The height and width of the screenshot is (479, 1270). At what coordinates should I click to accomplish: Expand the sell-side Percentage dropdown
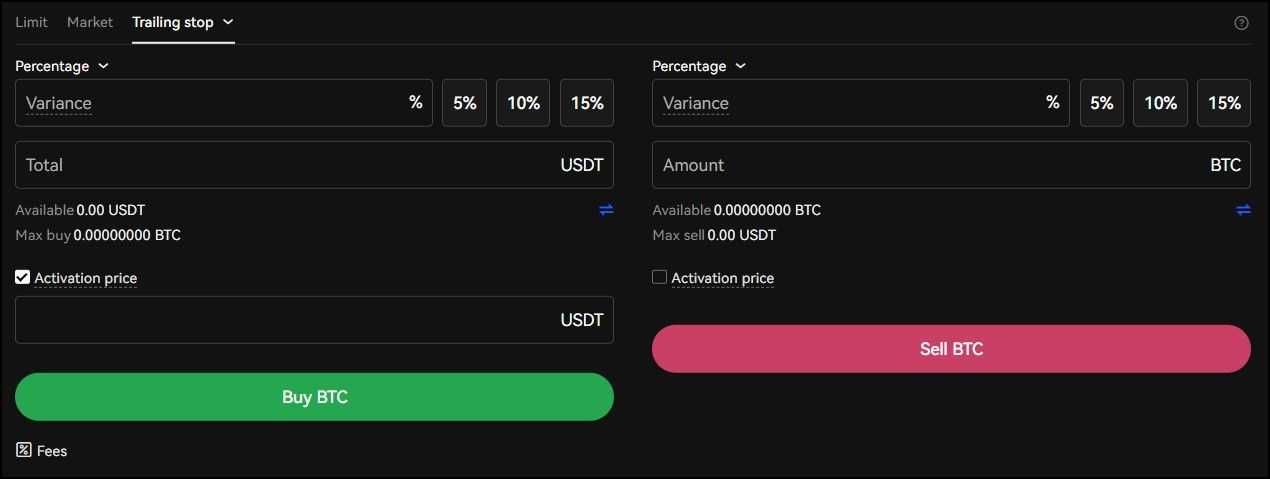coord(699,66)
